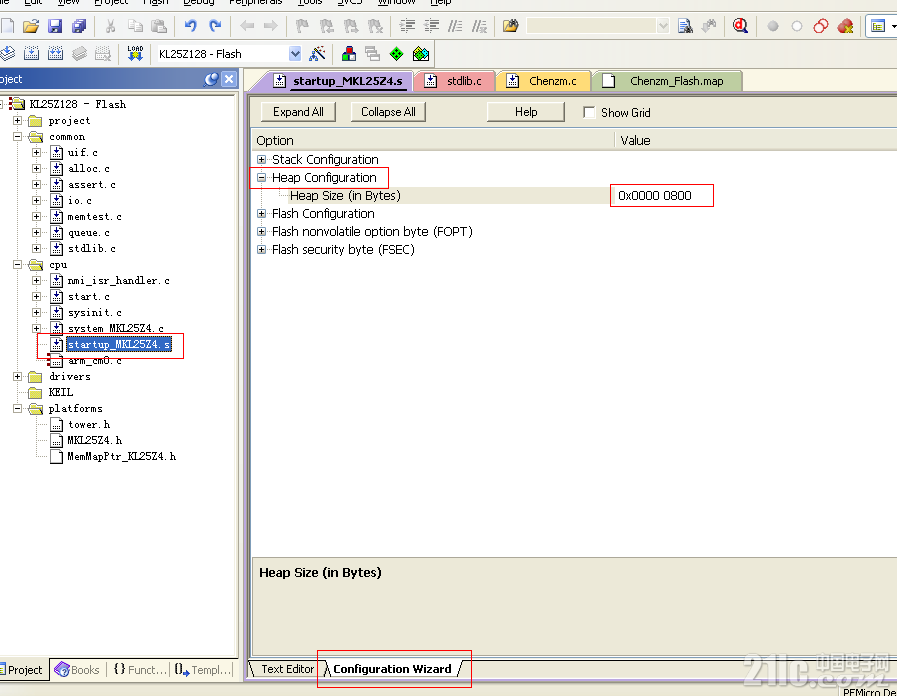Switch to the Chenzm.c editor tab
This screenshot has width=897, height=696.
tap(543, 81)
